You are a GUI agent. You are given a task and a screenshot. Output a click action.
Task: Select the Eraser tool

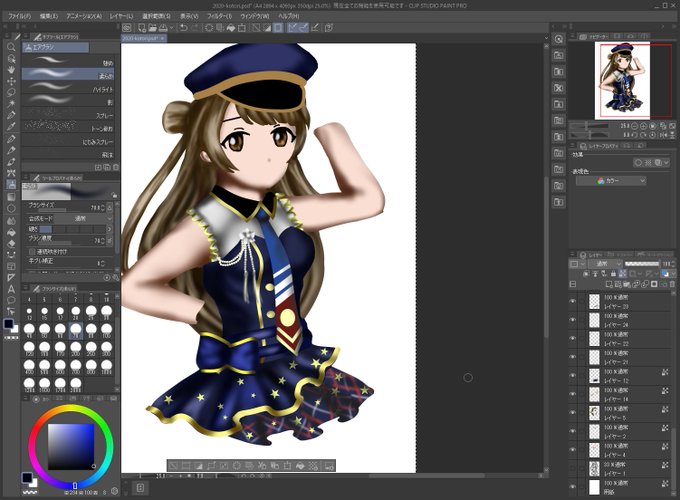click(x=11, y=244)
